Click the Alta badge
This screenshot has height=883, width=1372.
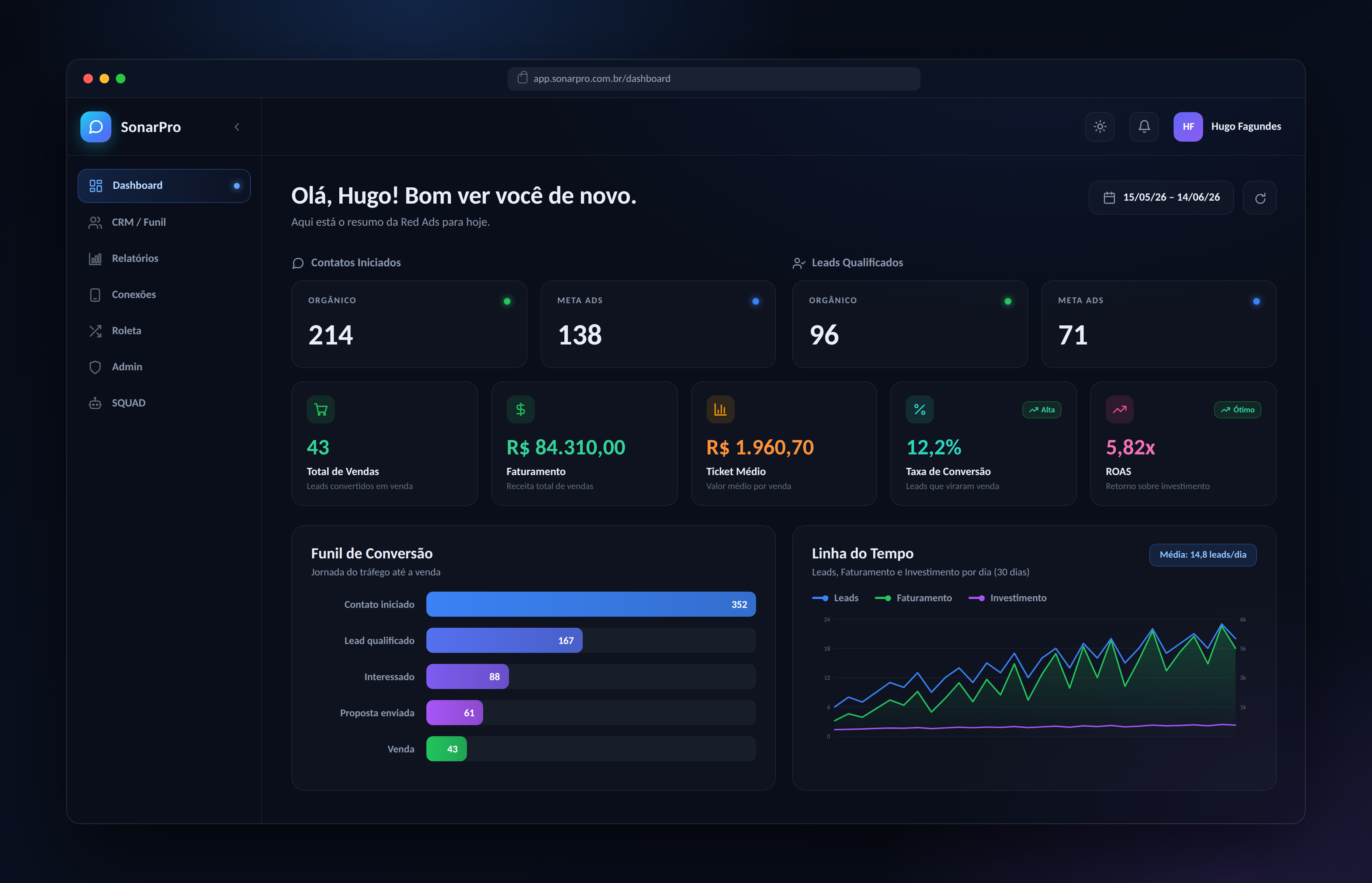point(1042,409)
